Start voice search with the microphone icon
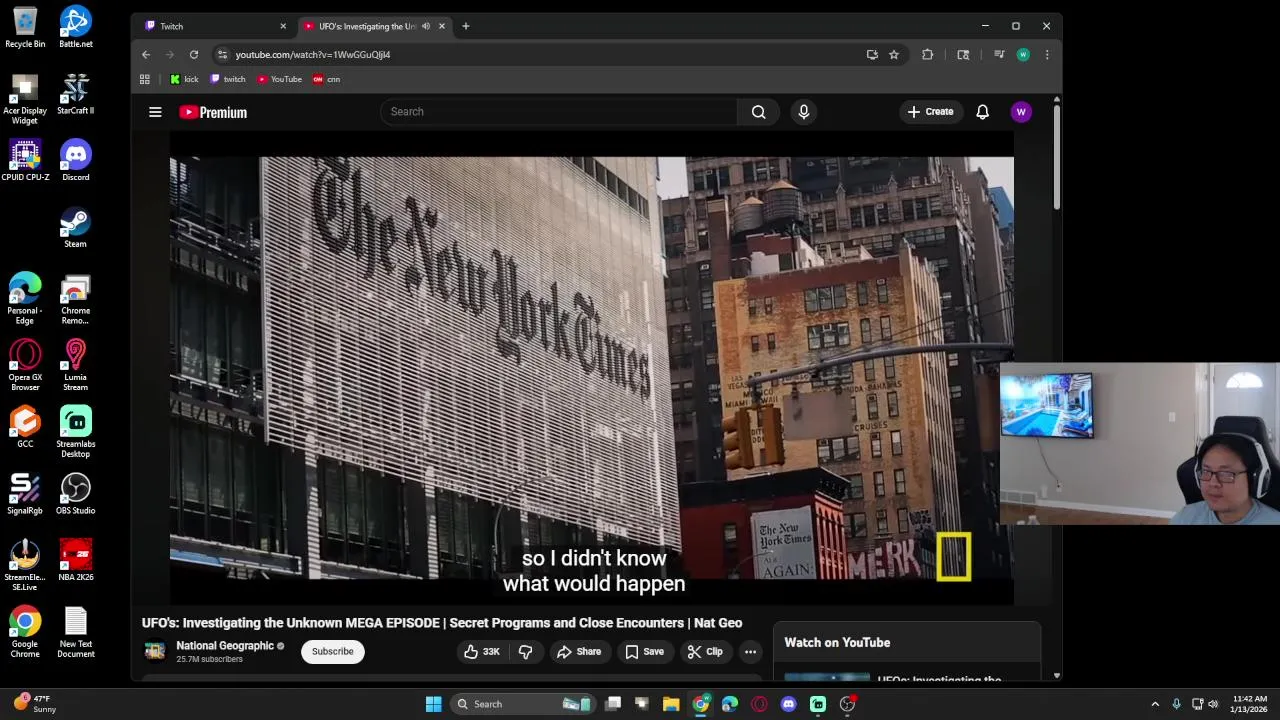 [803, 112]
